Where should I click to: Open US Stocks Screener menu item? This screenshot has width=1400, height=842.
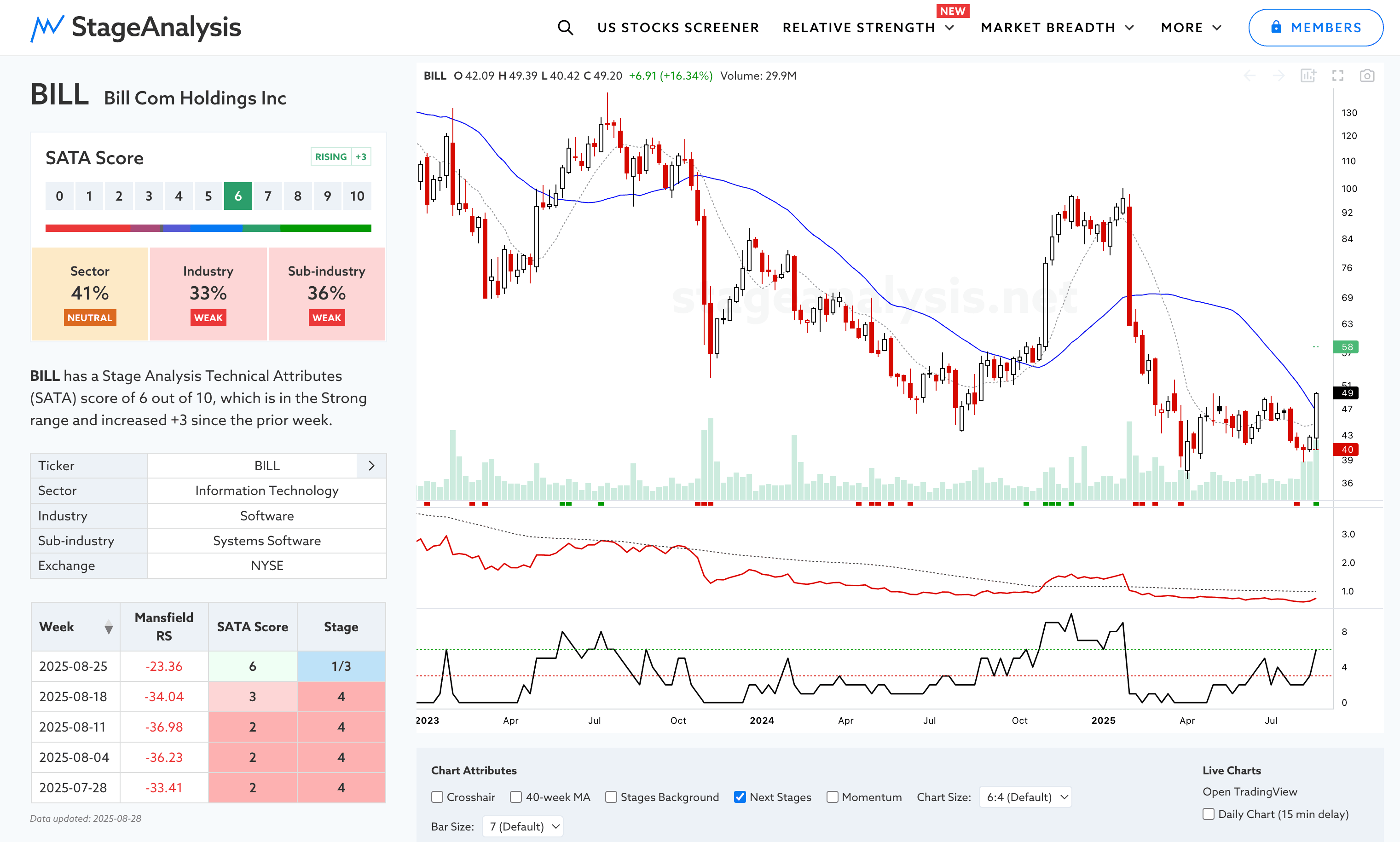678,28
